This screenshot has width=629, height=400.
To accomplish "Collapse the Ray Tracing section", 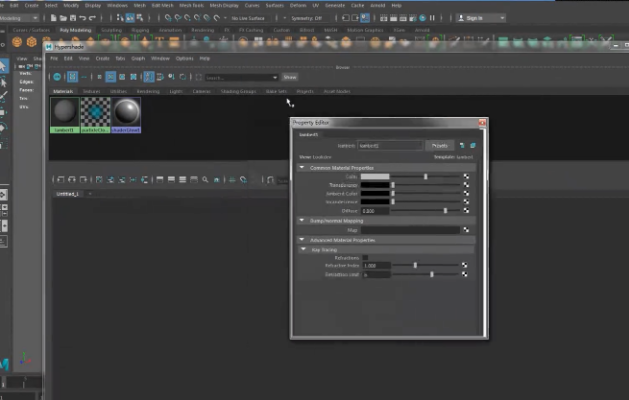I will click(x=303, y=249).
